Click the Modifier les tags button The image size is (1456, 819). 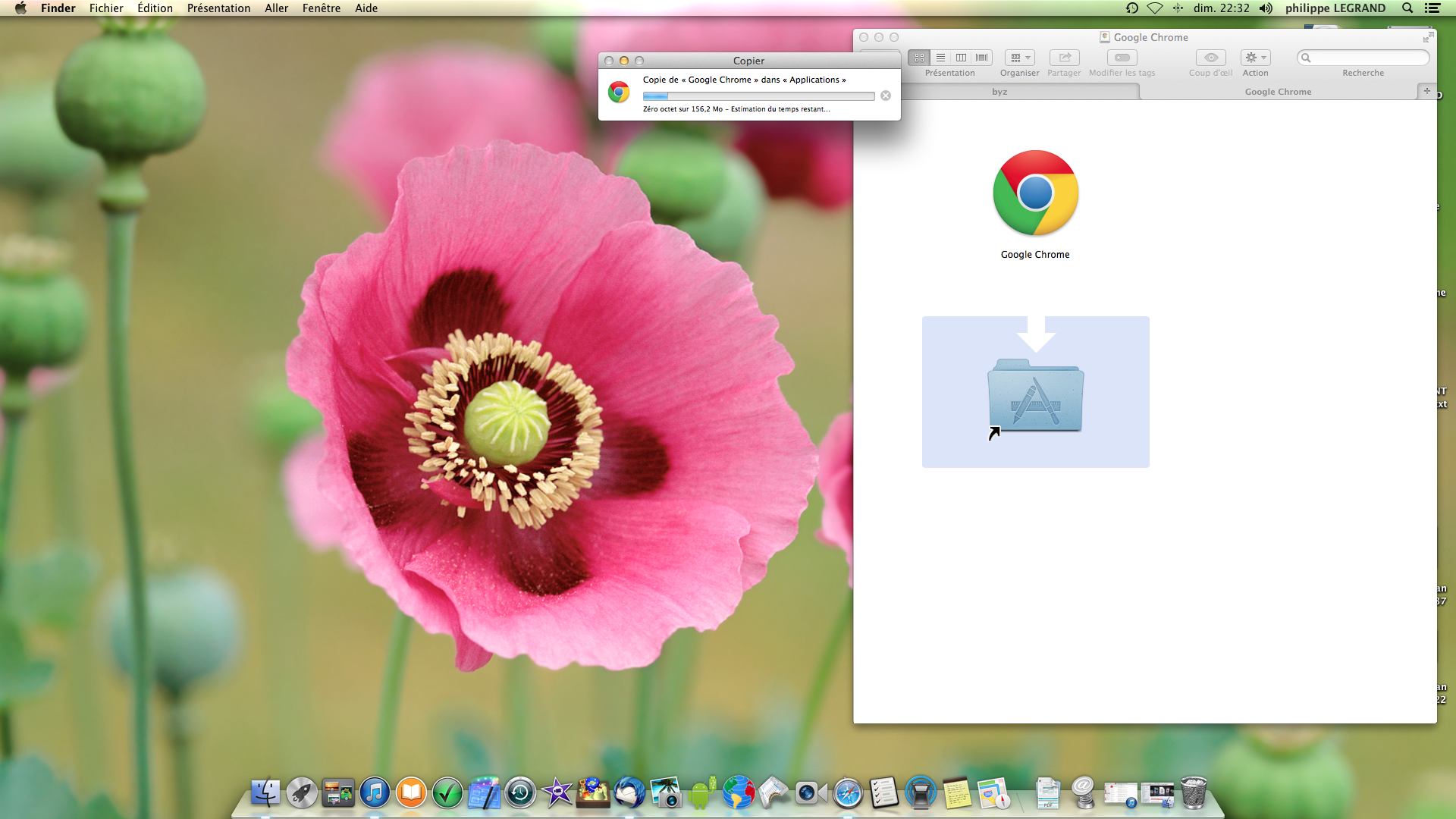(x=1122, y=58)
